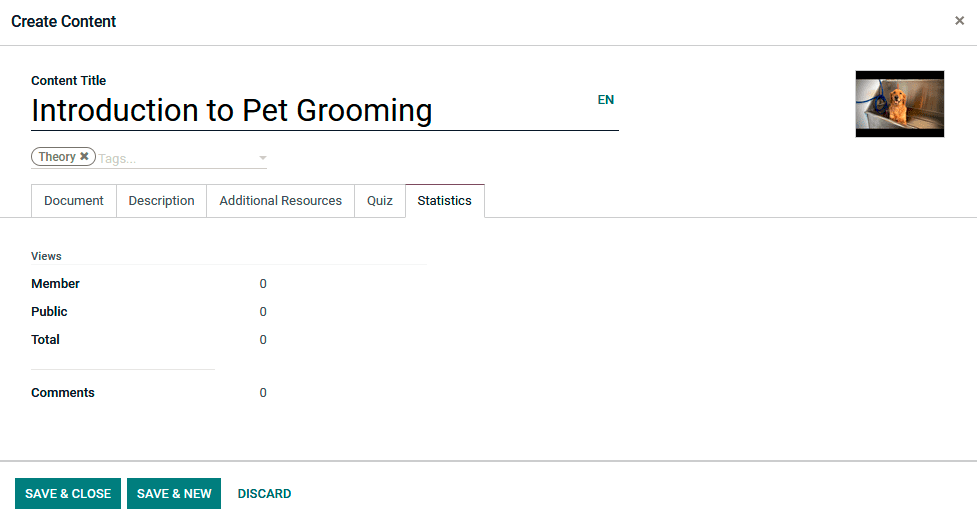Remove the Theory tag via its x
This screenshot has height=521, width=977.
click(85, 157)
